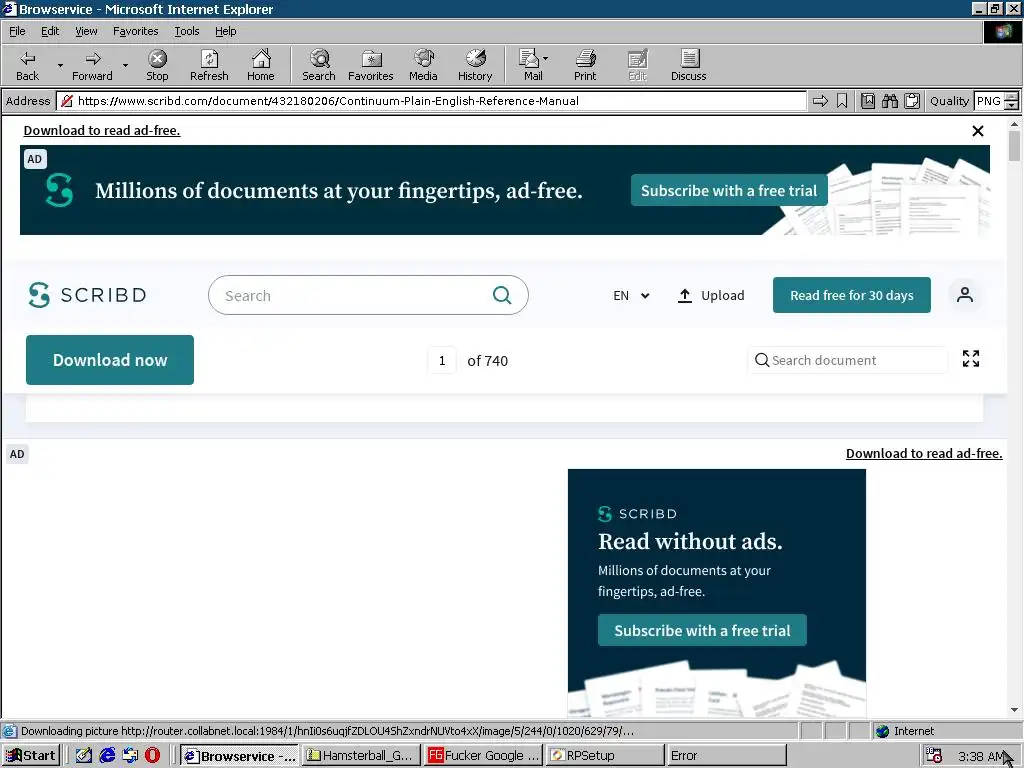Launch Internet Explorer from quick launch

(107, 756)
